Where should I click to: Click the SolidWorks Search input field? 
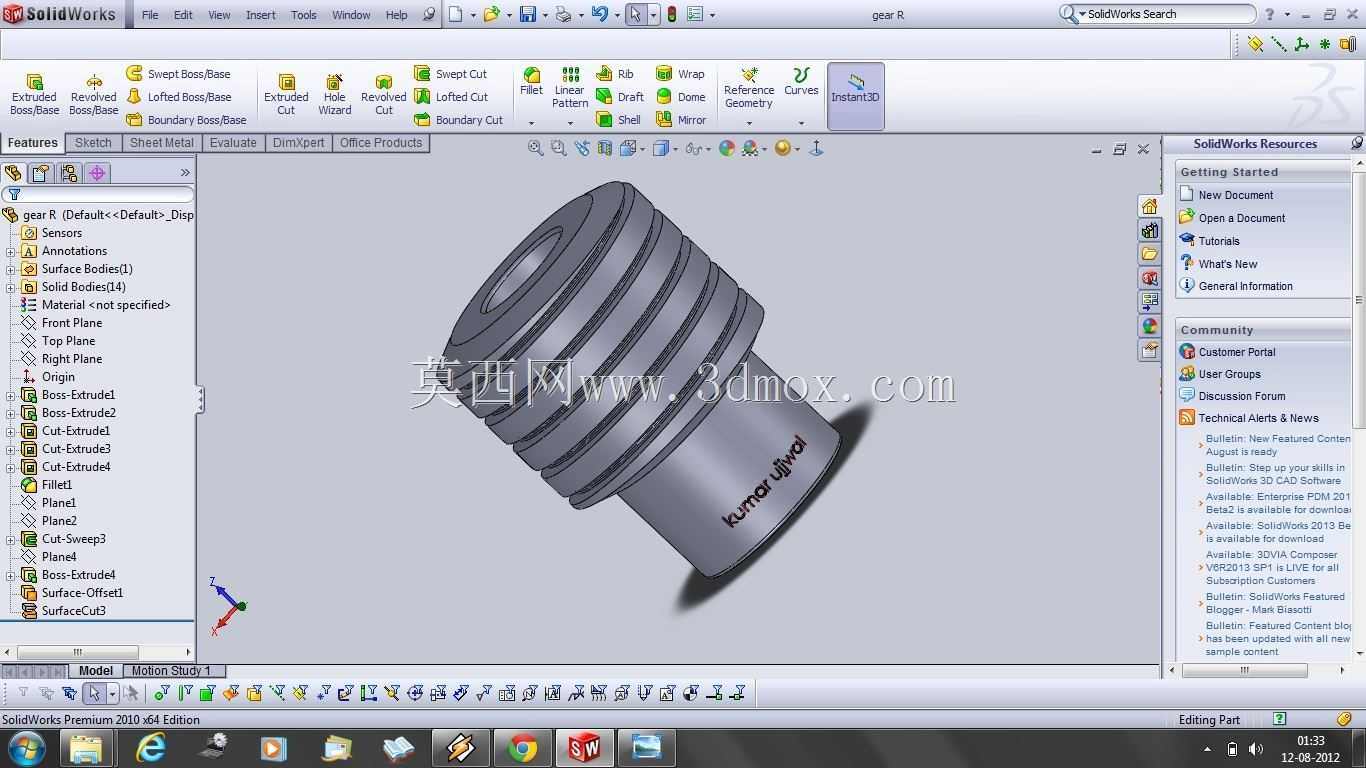click(1167, 14)
